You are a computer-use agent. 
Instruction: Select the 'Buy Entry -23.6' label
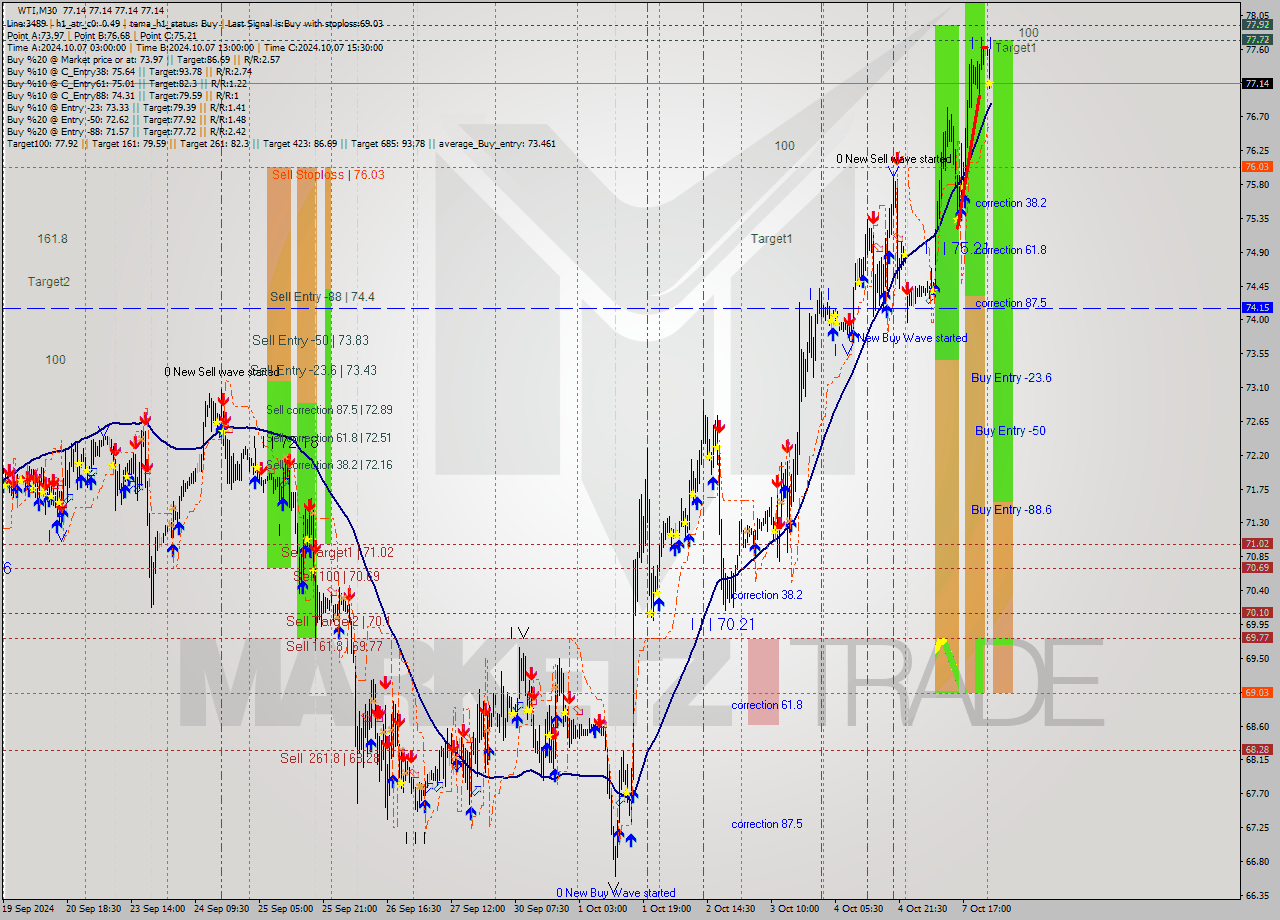point(1011,378)
